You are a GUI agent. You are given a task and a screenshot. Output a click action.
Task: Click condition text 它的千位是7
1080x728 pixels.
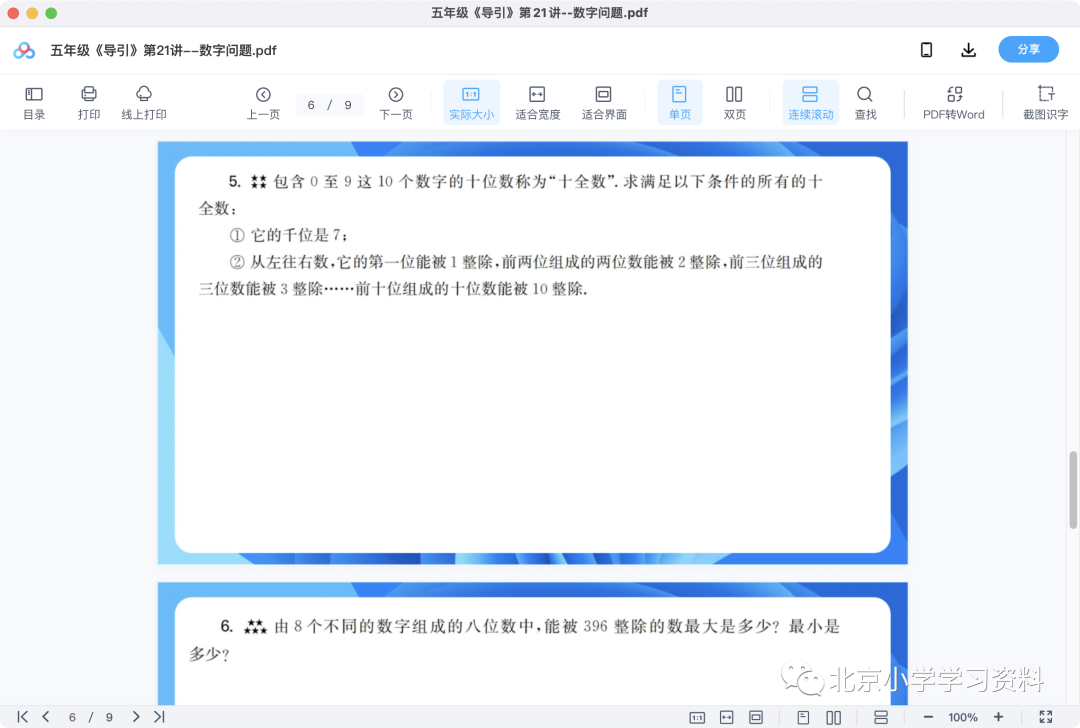point(299,235)
